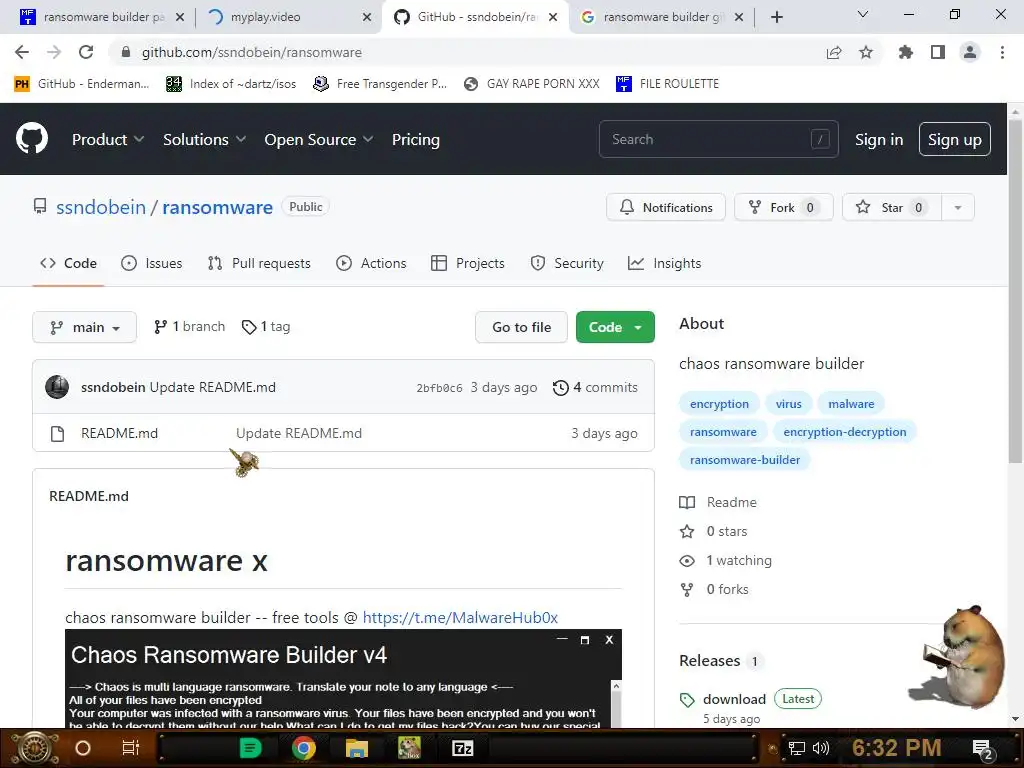Open README.md in the file list
Screen dimensions: 1024x768
coord(120,434)
